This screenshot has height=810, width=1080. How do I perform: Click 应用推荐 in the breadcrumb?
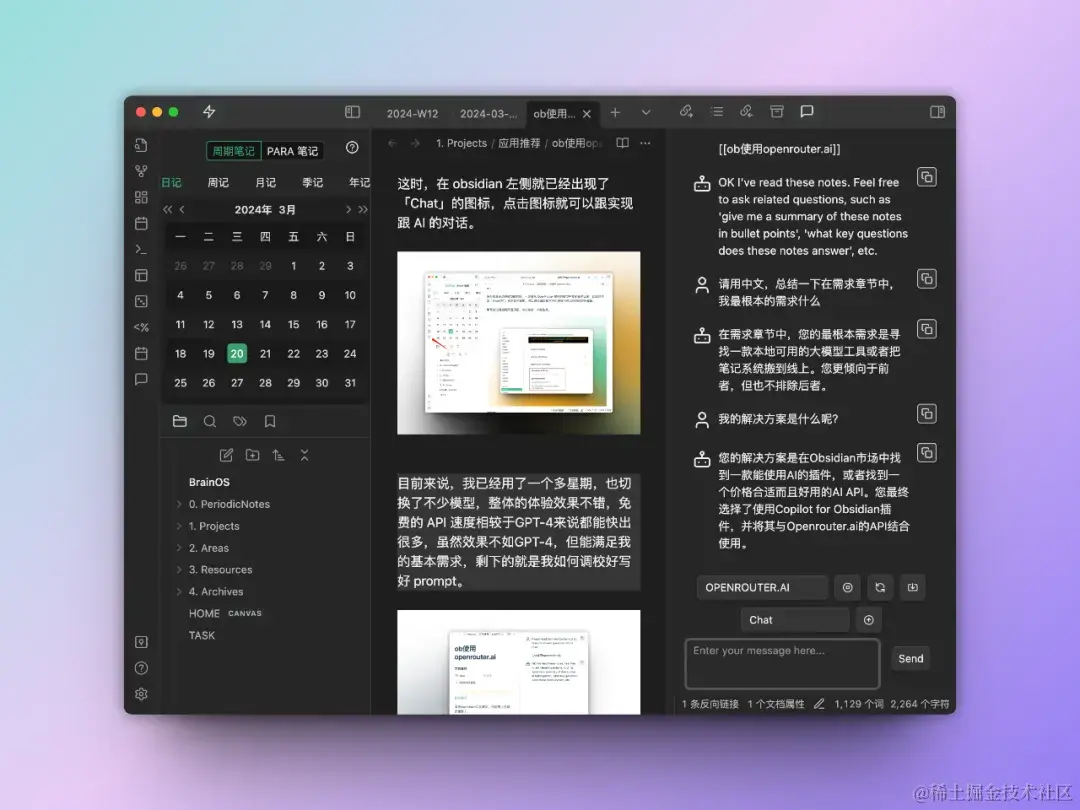click(519, 143)
